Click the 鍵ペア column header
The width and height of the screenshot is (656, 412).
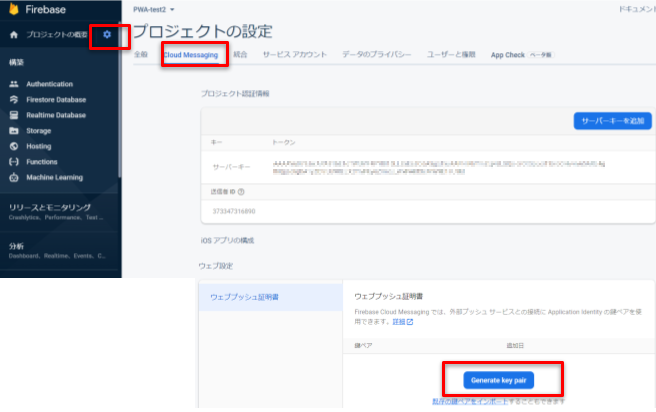point(363,345)
